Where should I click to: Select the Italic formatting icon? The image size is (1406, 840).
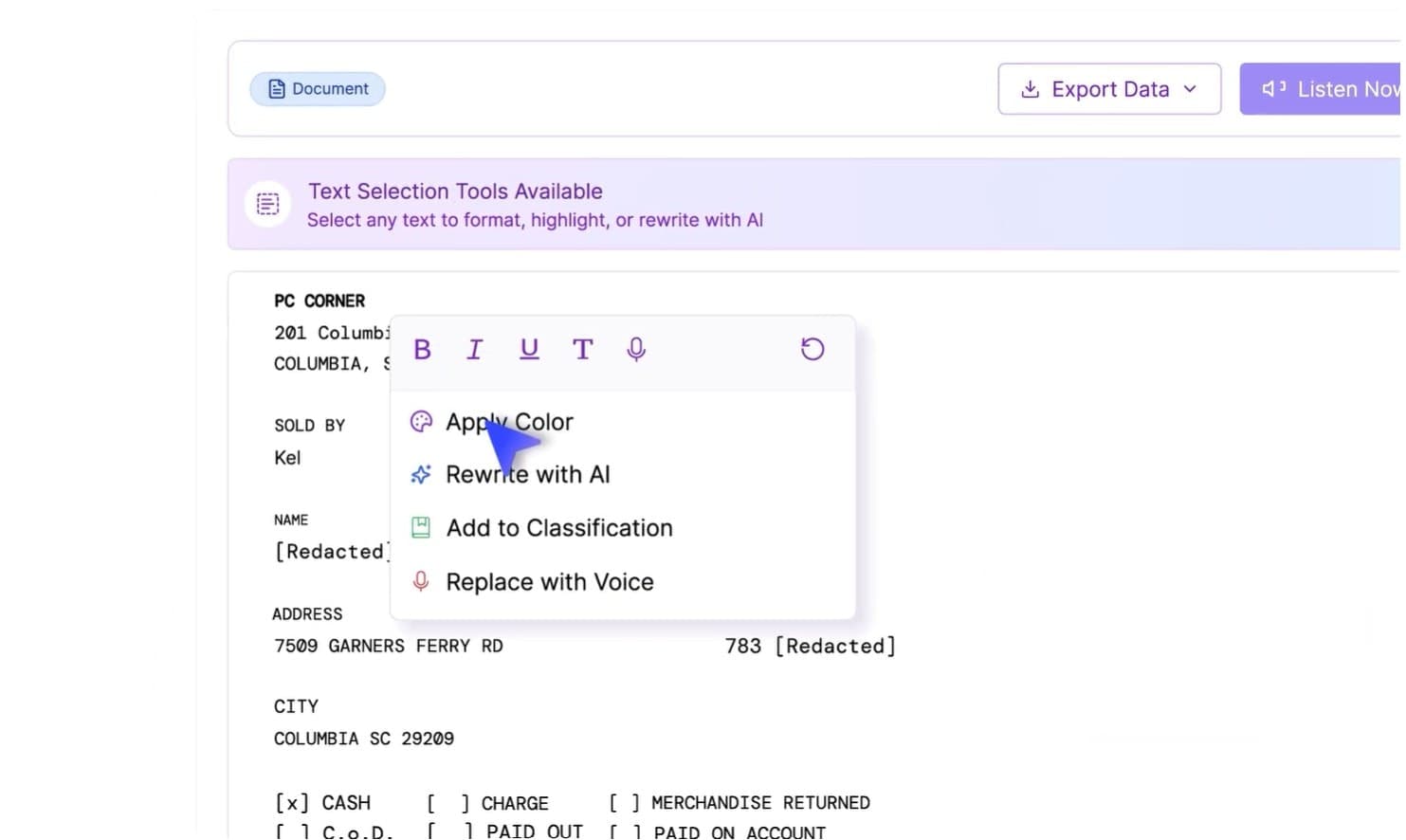pos(474,349)
